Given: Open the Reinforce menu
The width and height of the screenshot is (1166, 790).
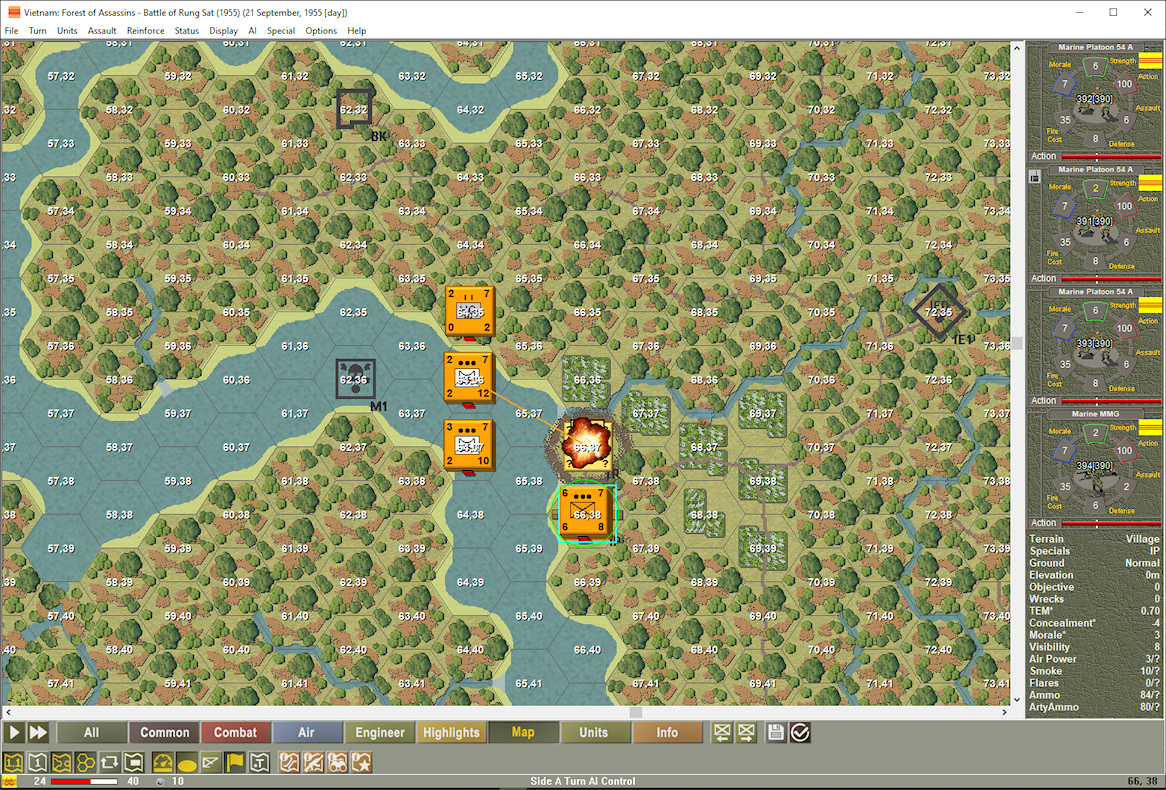Looking at the screenshot, I should tap(146, 30).
